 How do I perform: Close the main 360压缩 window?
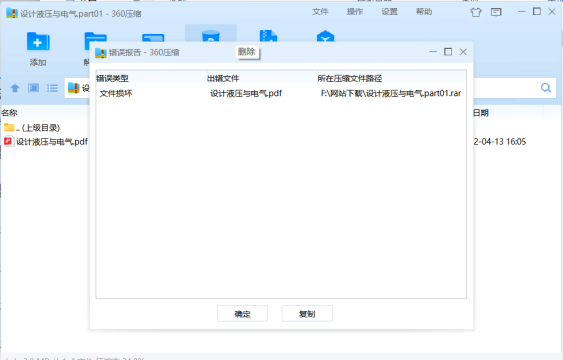(x=552, y=12)
